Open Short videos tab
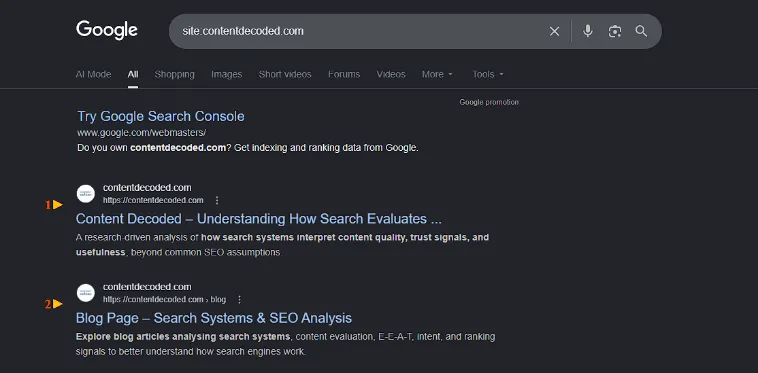Viewport: 758px width, 373px height. [285, 74]
